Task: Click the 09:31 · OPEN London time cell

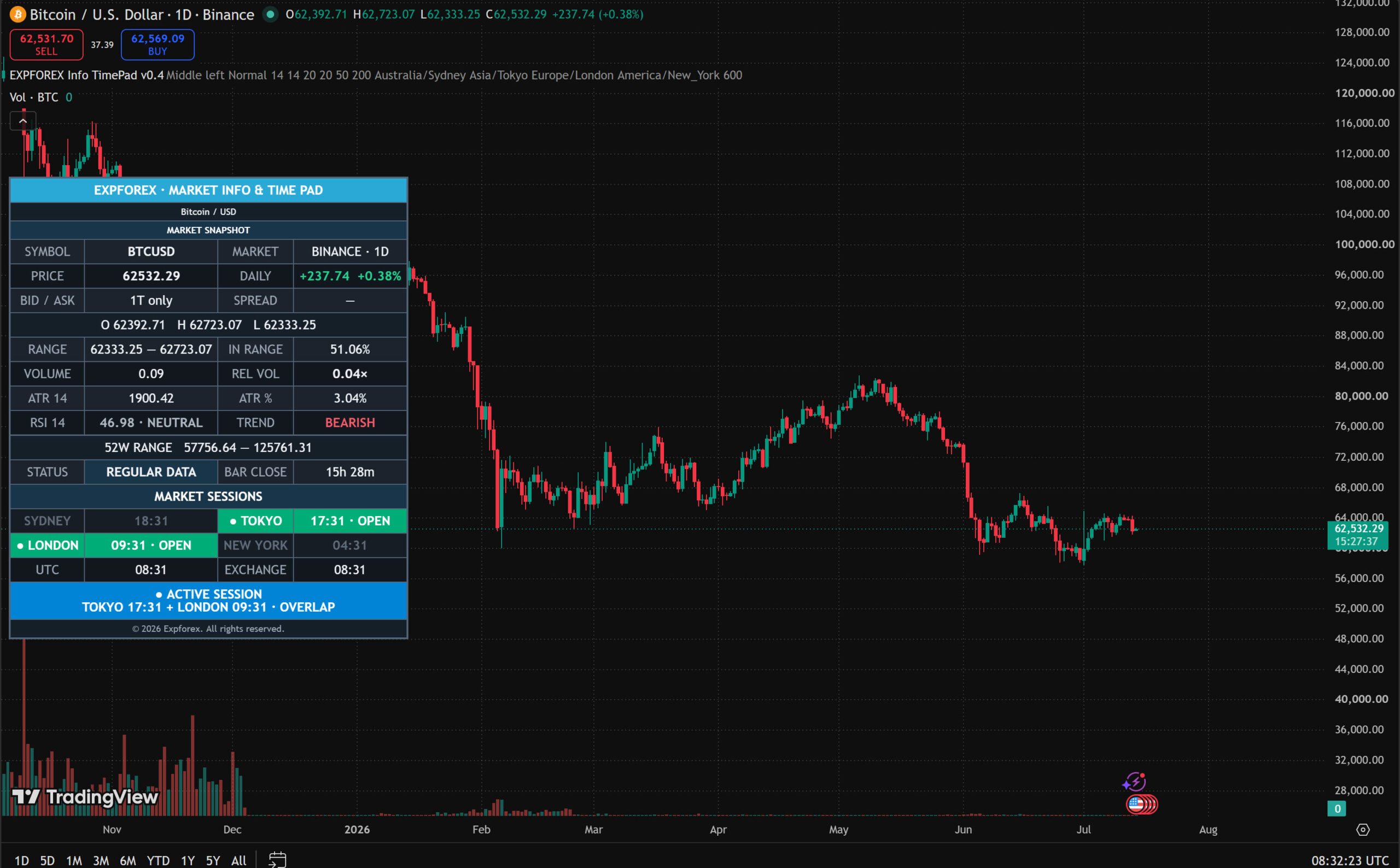Action: click(151, 546)
